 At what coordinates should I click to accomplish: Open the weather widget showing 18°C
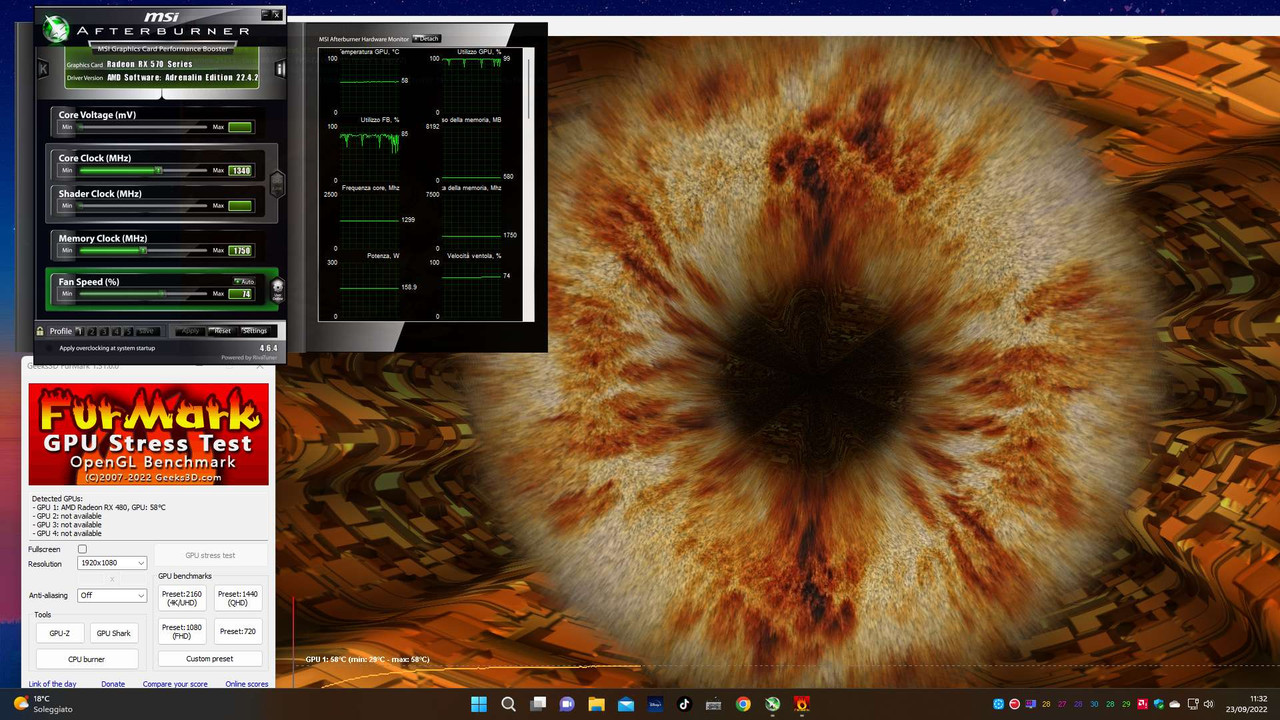[x=42, y=703]
